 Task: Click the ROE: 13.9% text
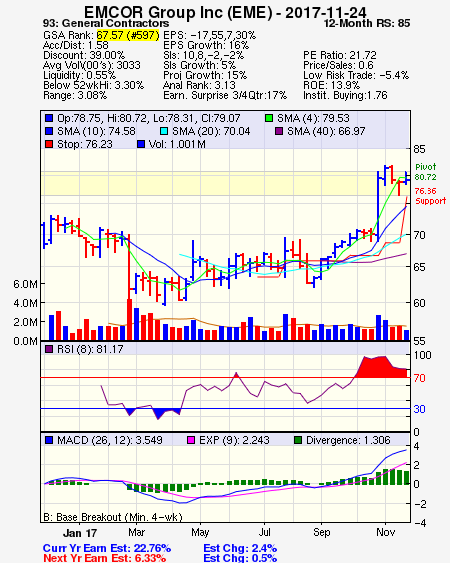pos(331,85)
